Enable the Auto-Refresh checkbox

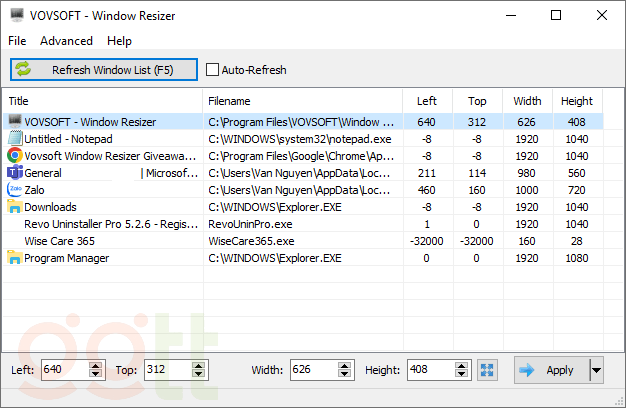click(212, 70)
